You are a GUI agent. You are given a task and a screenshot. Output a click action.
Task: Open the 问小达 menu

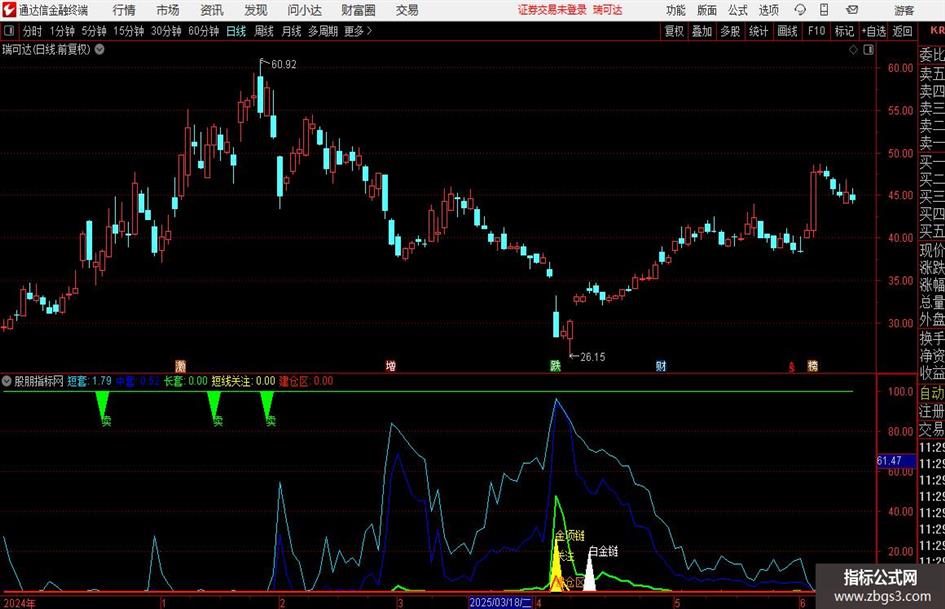[304, 10]
